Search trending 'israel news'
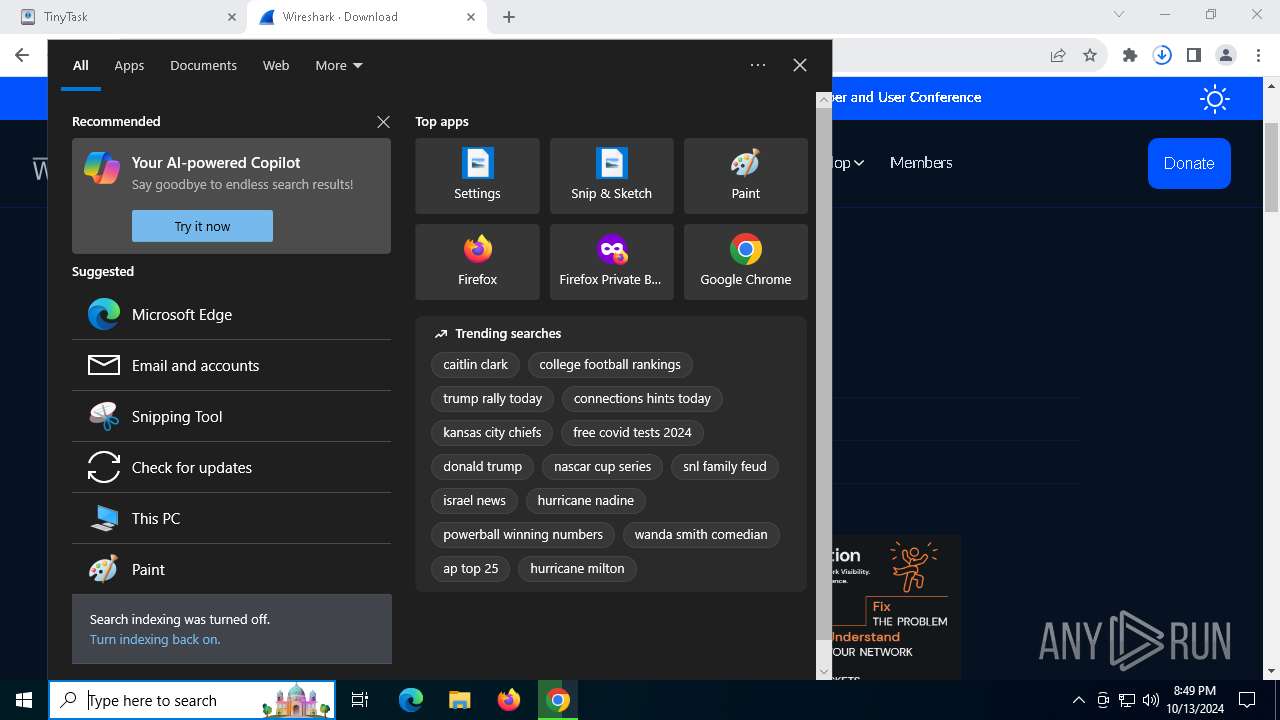This screenshot has width=1280, height=720. (475, 500)
